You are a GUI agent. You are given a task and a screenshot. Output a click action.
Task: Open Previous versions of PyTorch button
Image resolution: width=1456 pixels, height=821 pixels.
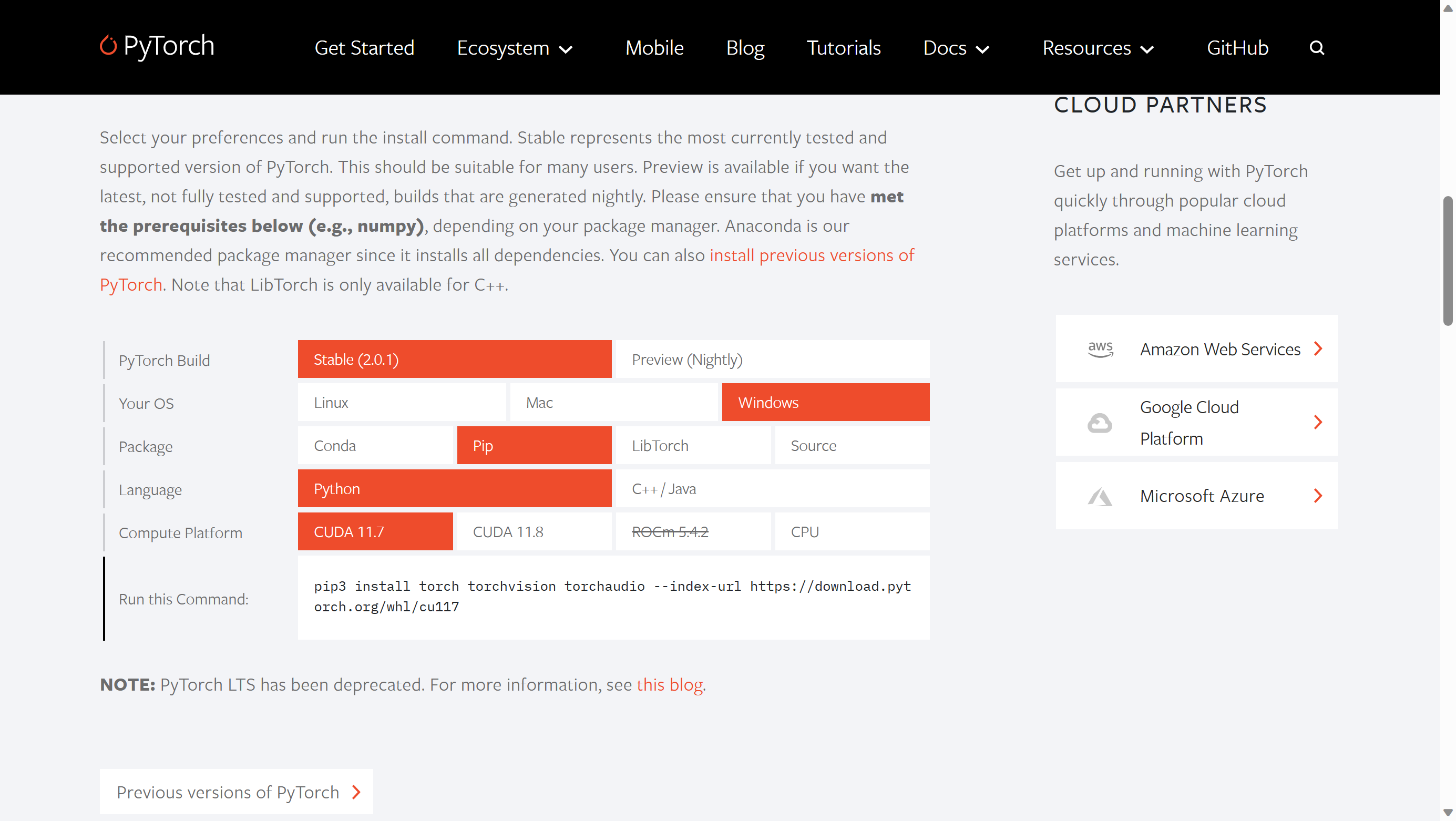[236, 791]
